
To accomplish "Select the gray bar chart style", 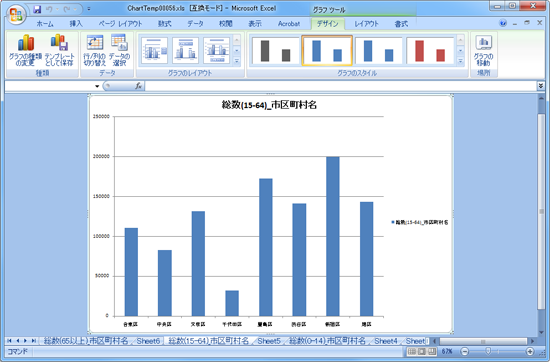I will pyautogui.click(x=275, y=51).
